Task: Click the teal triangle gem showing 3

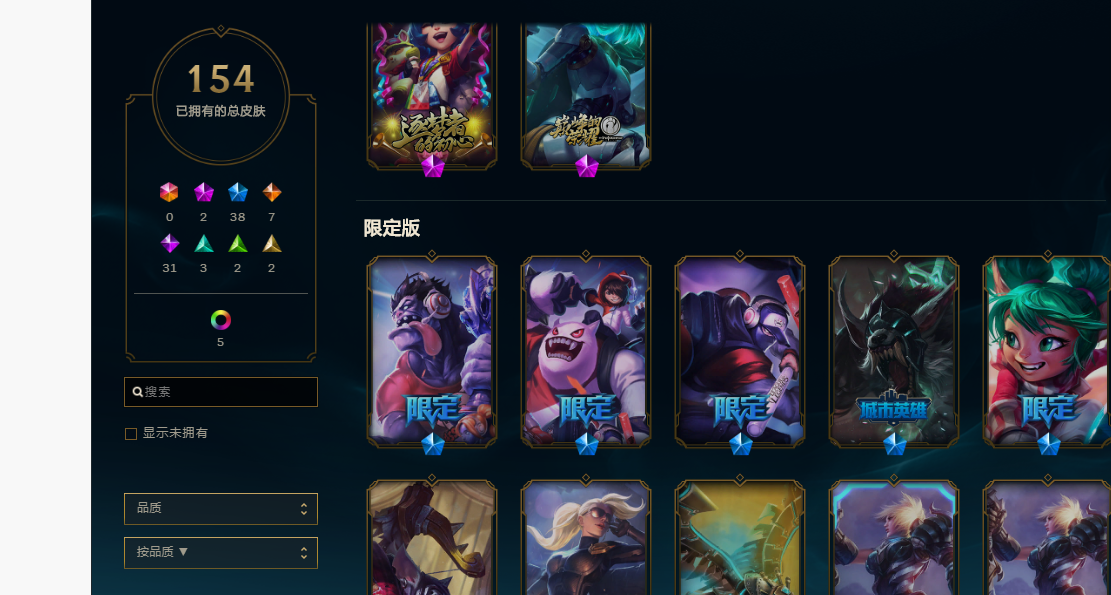Action: tap(203, 244)
